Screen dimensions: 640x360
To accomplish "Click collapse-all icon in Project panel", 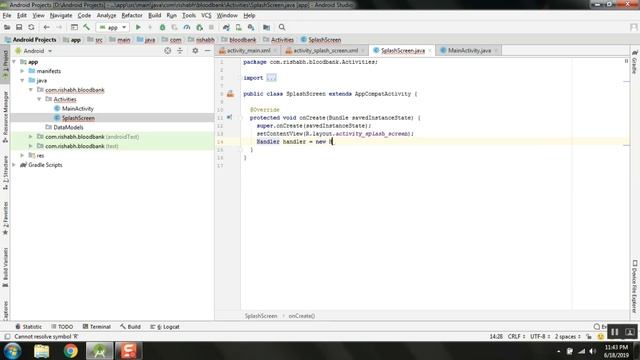I will tap(180, 51).
